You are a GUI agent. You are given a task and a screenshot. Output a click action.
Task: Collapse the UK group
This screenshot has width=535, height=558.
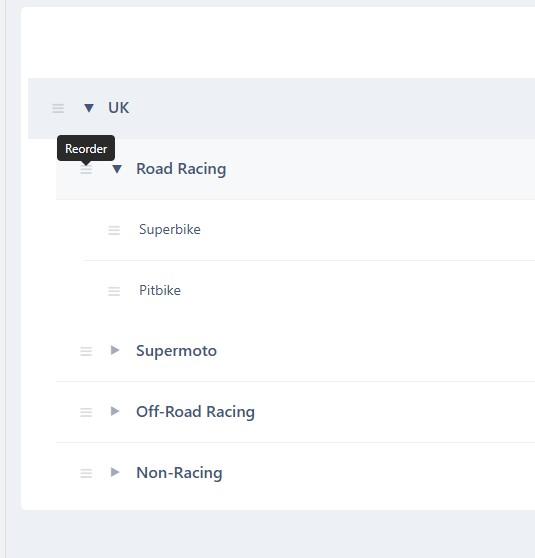(x=89, y=107)
